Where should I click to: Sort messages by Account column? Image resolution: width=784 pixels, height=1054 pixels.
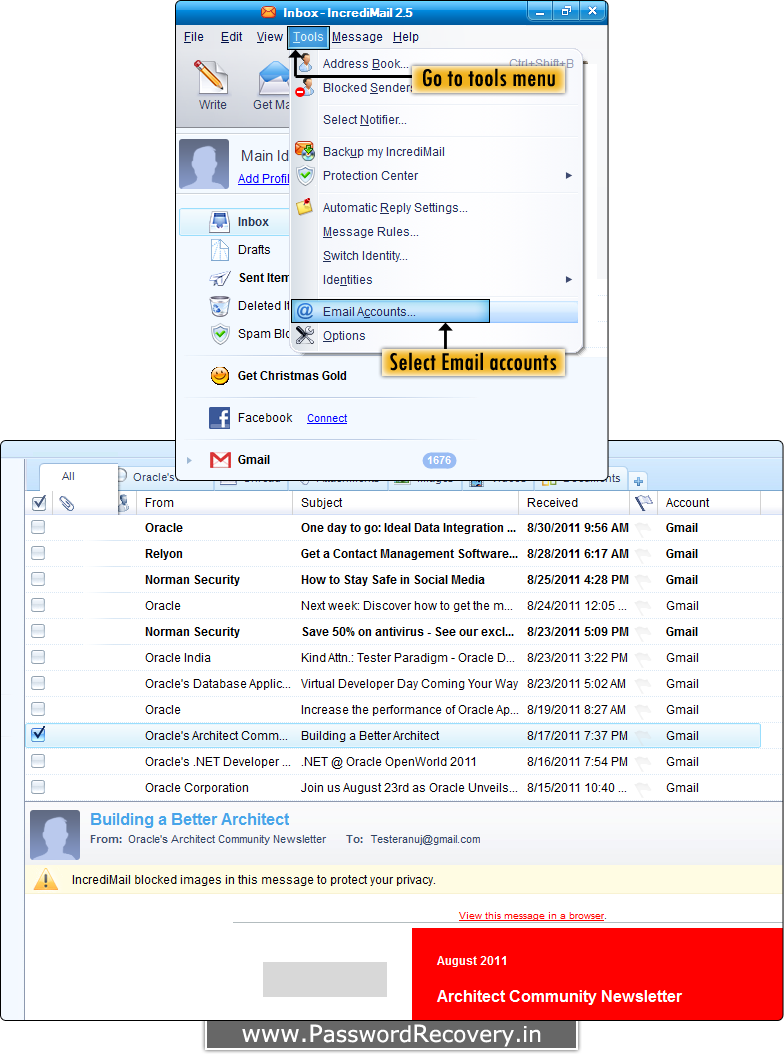click(x=687, y=503)
